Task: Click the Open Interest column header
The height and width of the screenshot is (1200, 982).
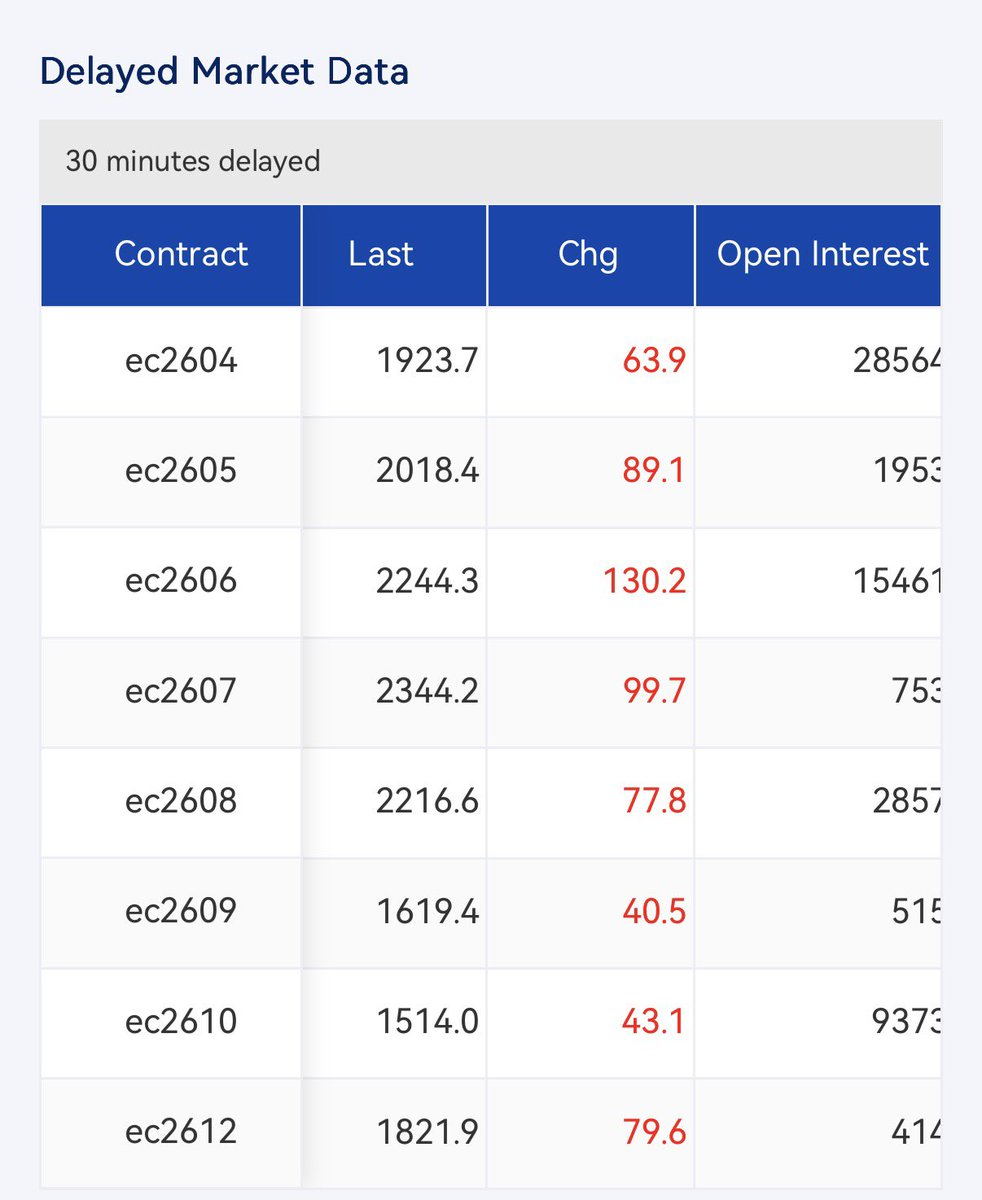Action: pyautogui.click(x=818, y=255)
